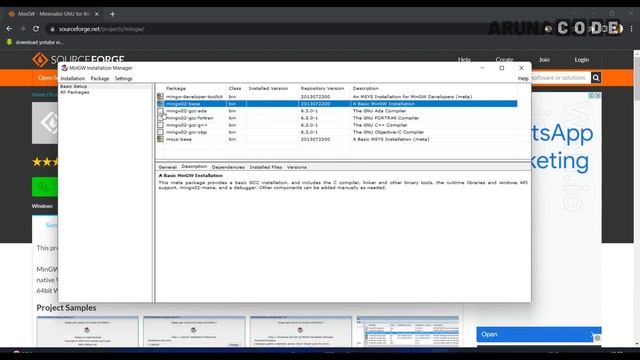Tick the mingw32-gcc-fortran checkbox
640x360 pixels.
(160, 118)
